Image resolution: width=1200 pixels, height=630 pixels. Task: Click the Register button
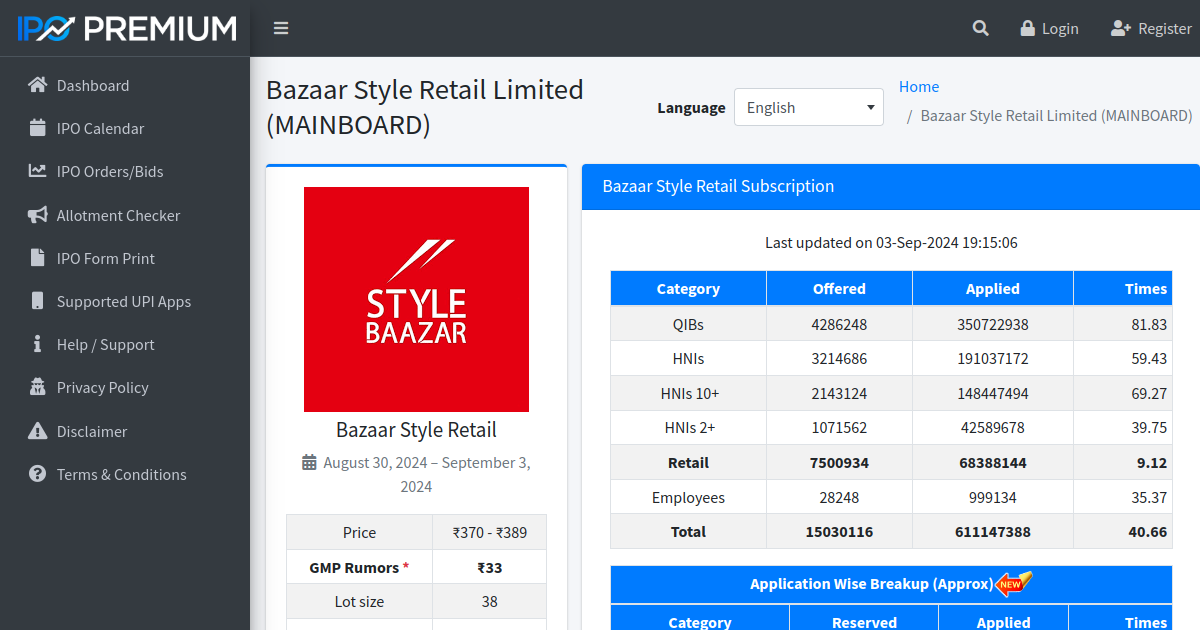click(x=1151, y=28)
